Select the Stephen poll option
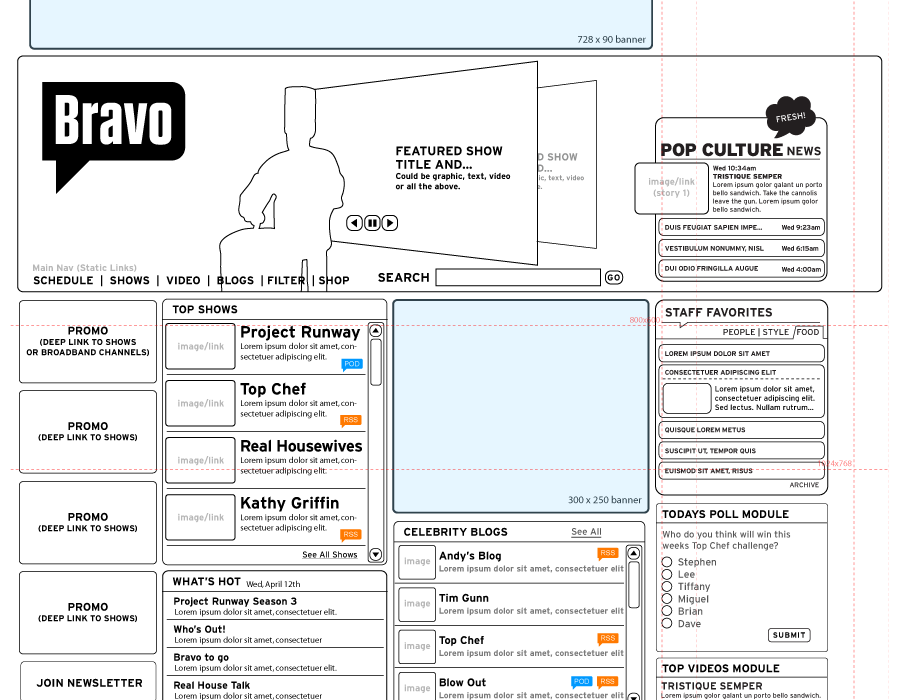The height and width of the screenshot is (700, 900). click(x=667, y=562)
